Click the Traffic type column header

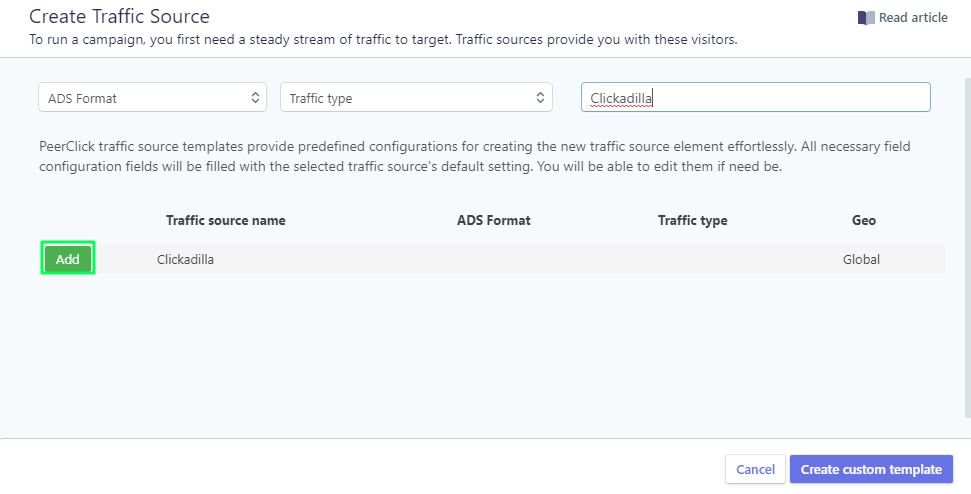(x=692, y=220)
